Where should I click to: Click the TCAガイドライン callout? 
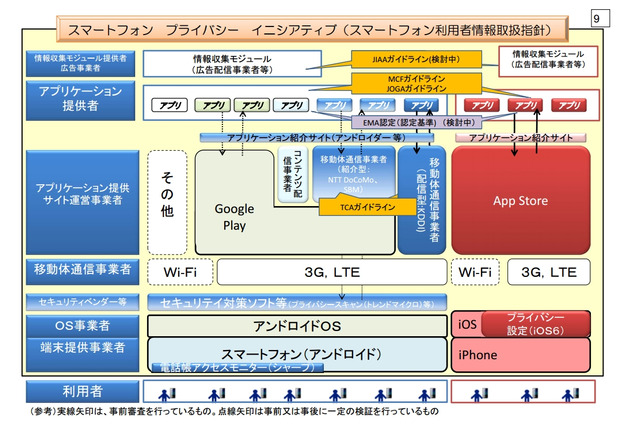click(367, 207)
